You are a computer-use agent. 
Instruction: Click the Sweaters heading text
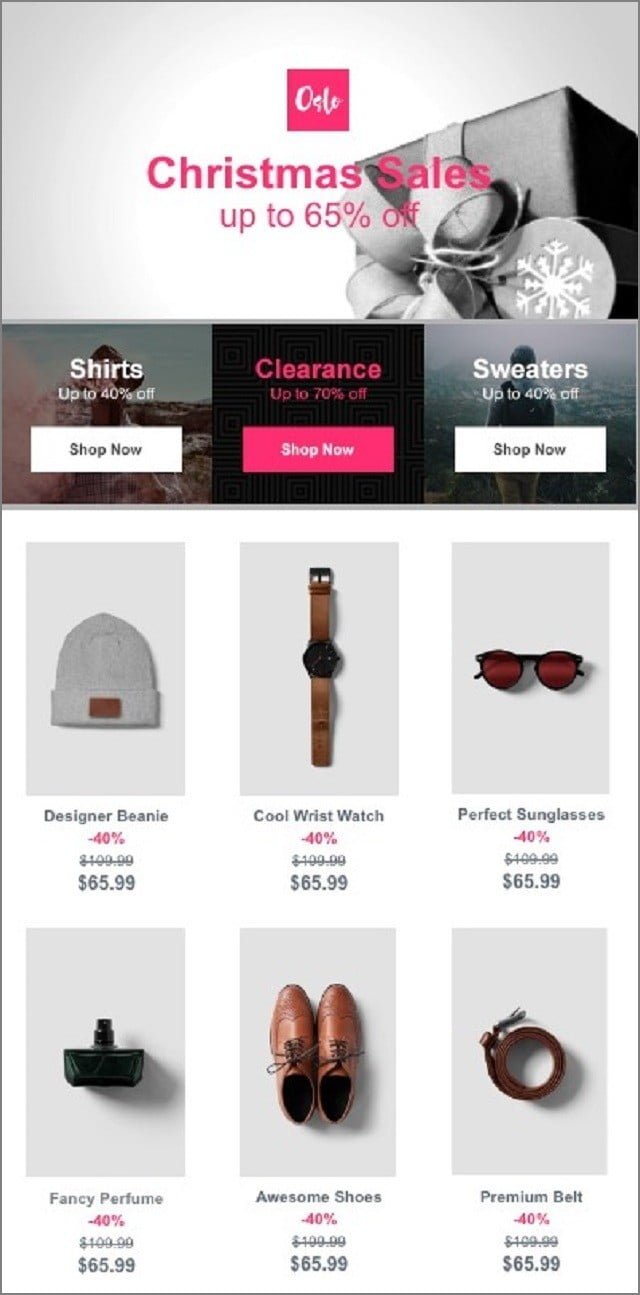coord(530,368)
